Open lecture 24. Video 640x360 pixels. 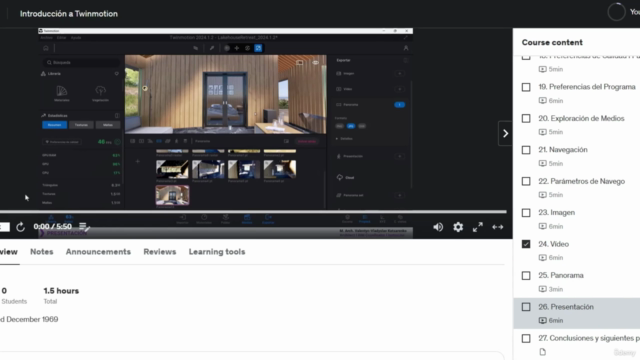coord(553,244)
